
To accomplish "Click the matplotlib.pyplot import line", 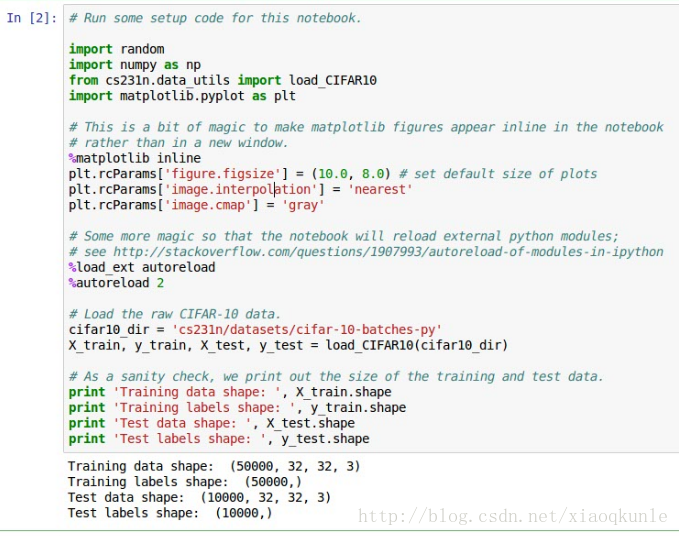I will tap(182, 96).
